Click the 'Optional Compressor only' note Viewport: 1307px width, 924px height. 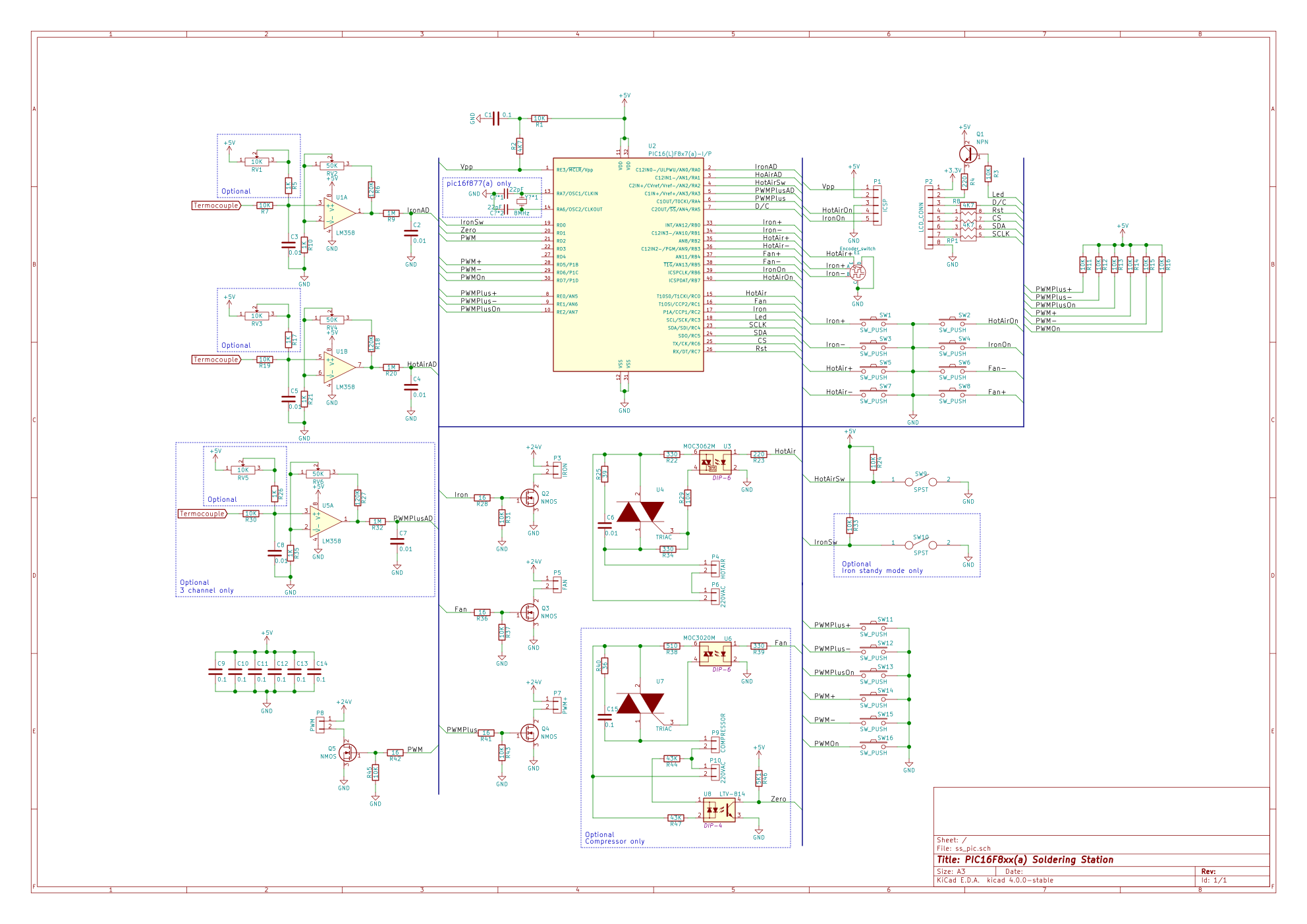(x=615, y=838)
